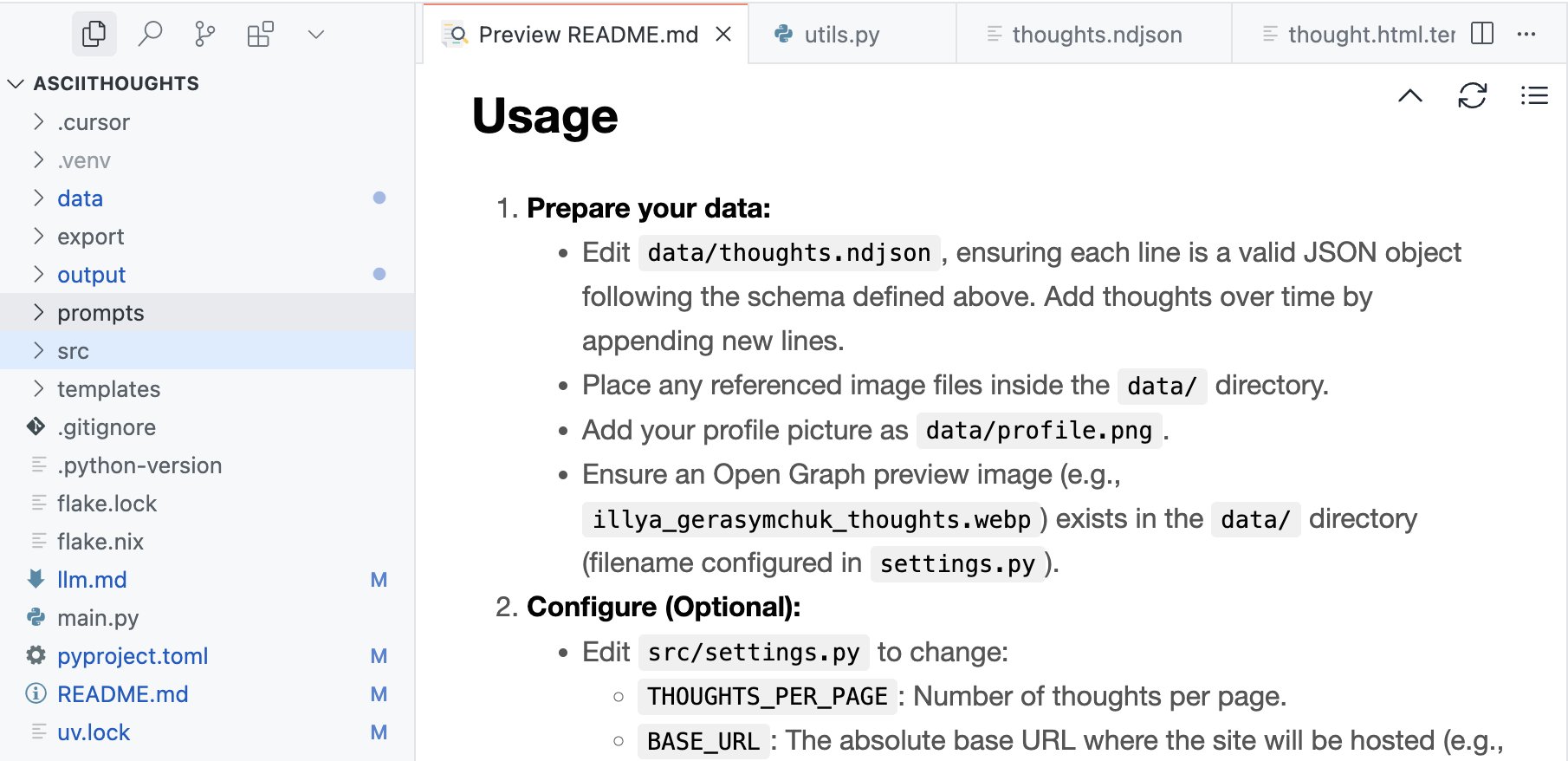Open the Source Control branch icon
Viewport: 1568px width, 761px height.
tap(205, 35)
